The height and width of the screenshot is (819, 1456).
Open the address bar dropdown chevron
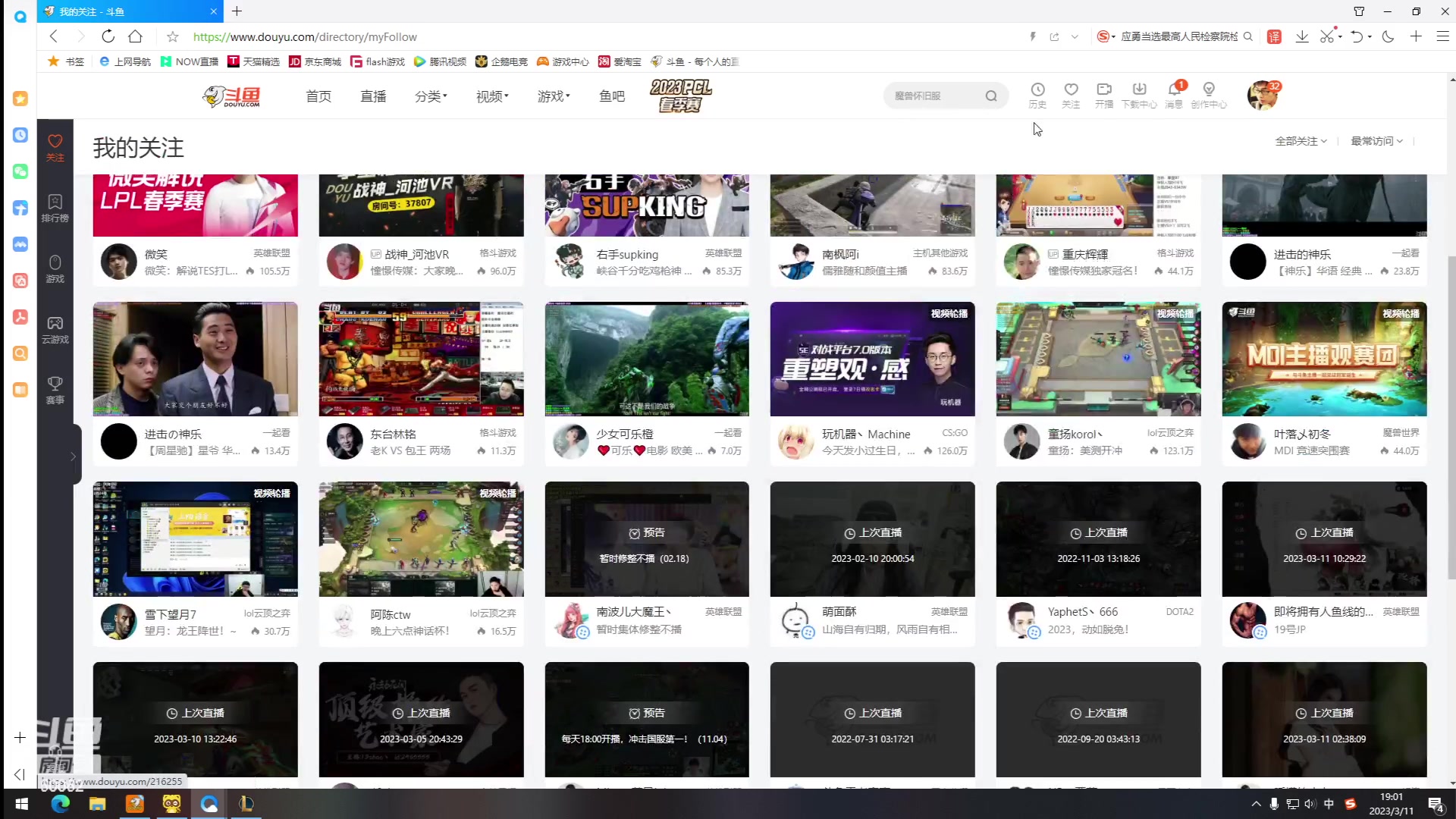click(x=1075, y=36)
